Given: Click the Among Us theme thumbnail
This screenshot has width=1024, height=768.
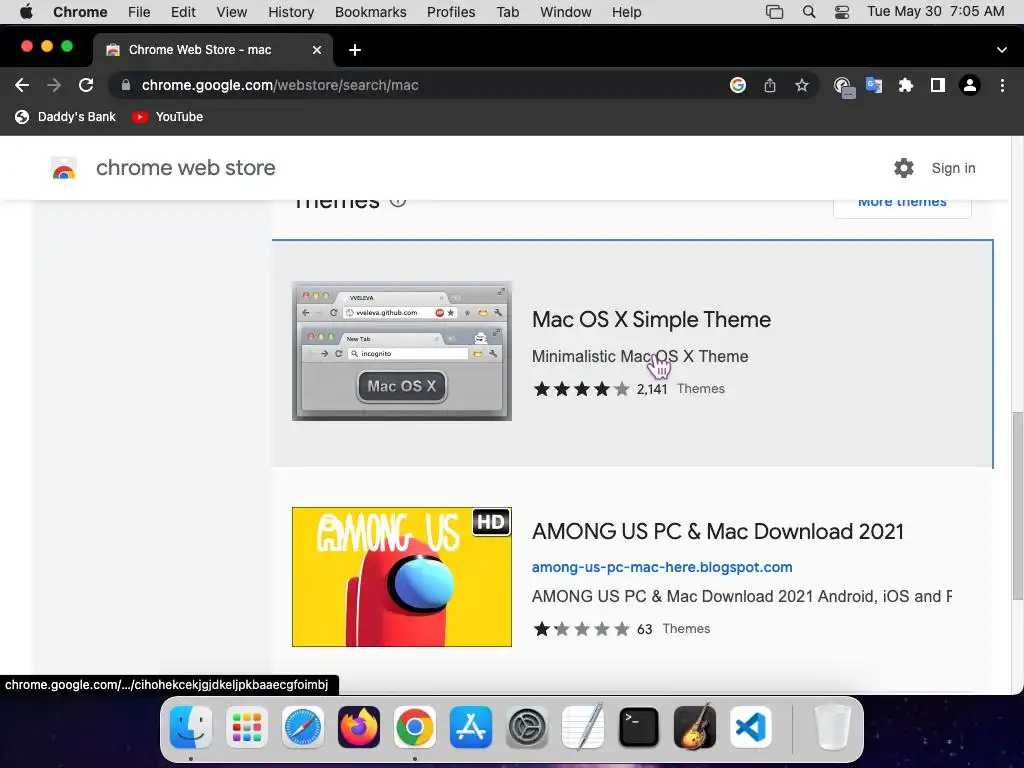Looking at the screenshot, I should tap(402, 577).
